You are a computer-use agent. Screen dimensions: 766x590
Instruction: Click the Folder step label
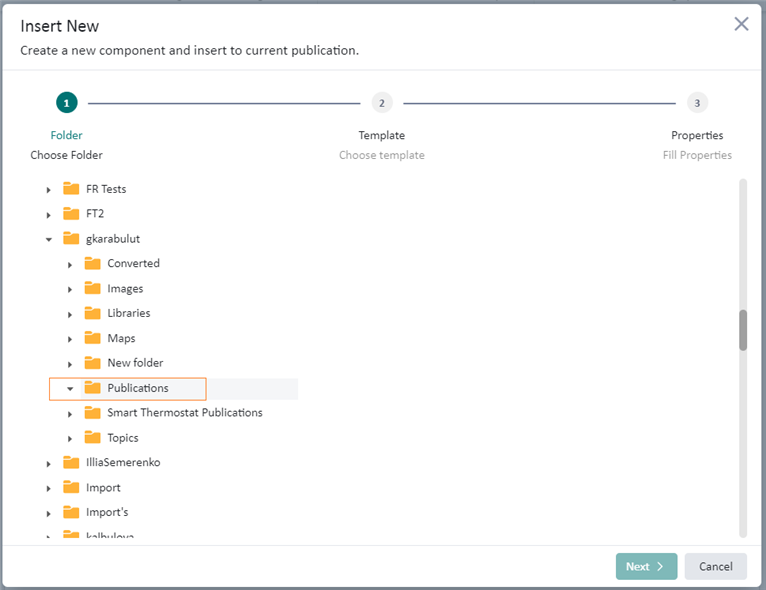tap(66, 135)
